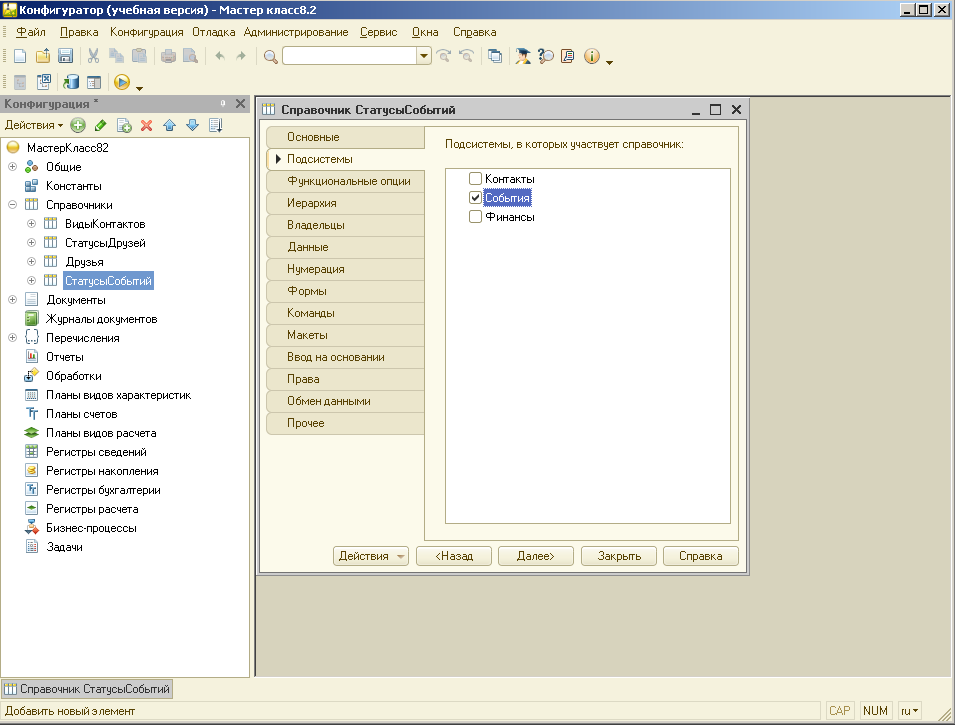Click the Update database configuration icon
This screenshot has width=955, height=725.
click(x=71, y=83)
